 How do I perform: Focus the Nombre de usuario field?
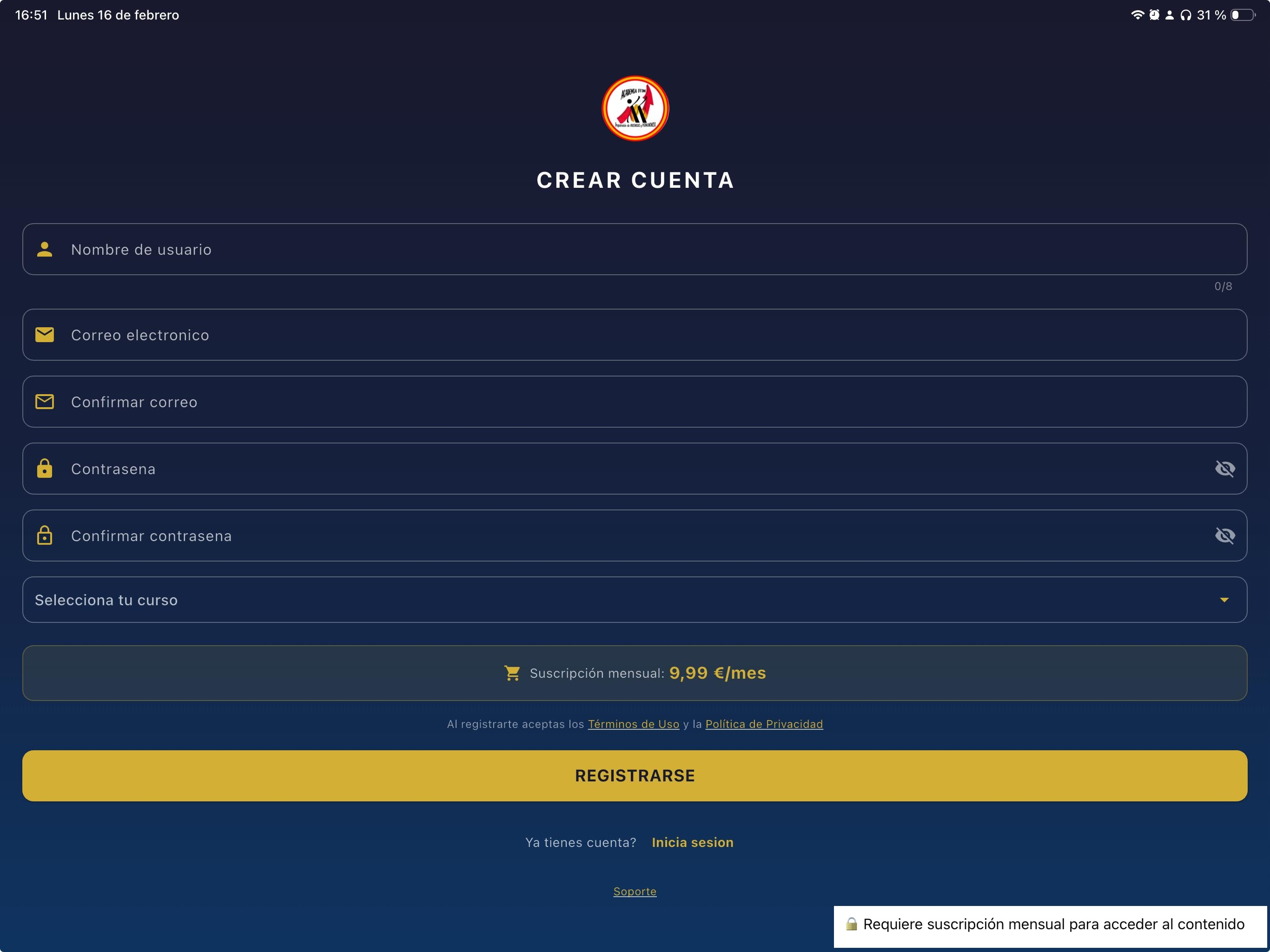(x=635, y=249)
